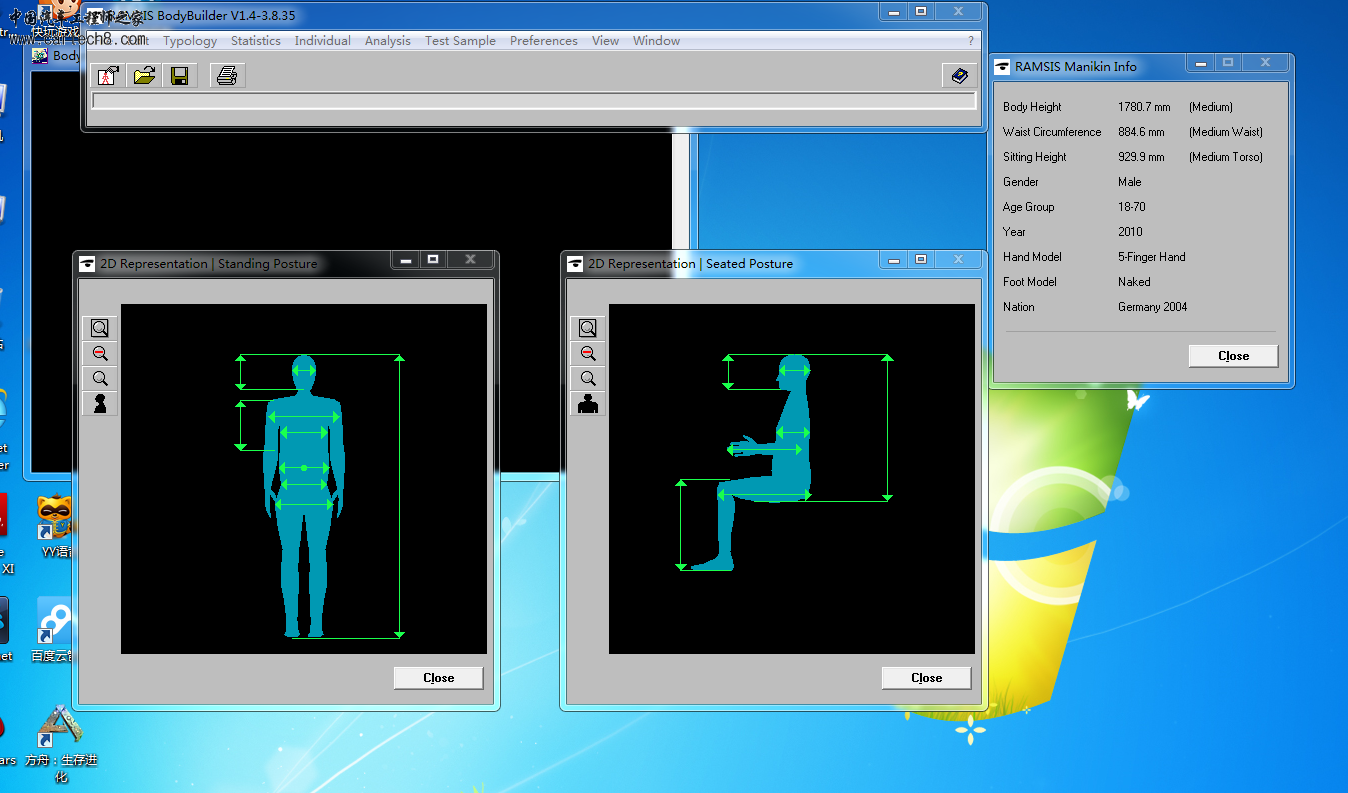Screen dimensions: 1348x793
Task: Click the (Medium Waist) label
Action: pos(1226,132)
